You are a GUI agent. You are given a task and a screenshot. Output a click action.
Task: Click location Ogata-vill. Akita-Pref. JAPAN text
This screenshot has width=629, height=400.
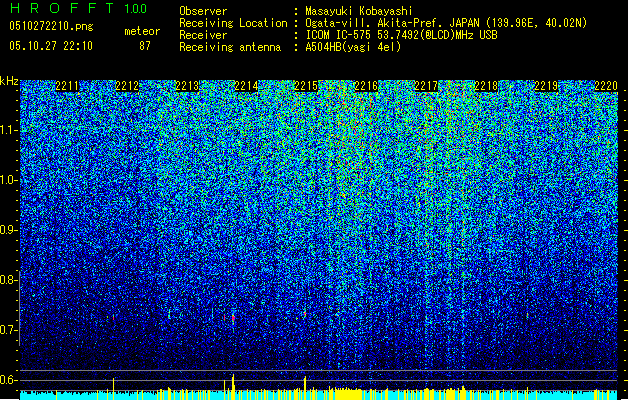tap(446, 23)
